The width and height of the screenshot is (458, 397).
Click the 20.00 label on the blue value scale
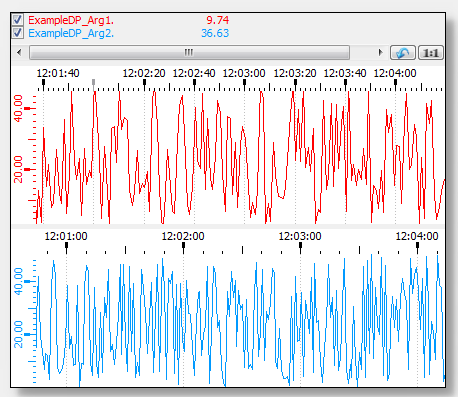pyautogui.click(x=19, y=334)
